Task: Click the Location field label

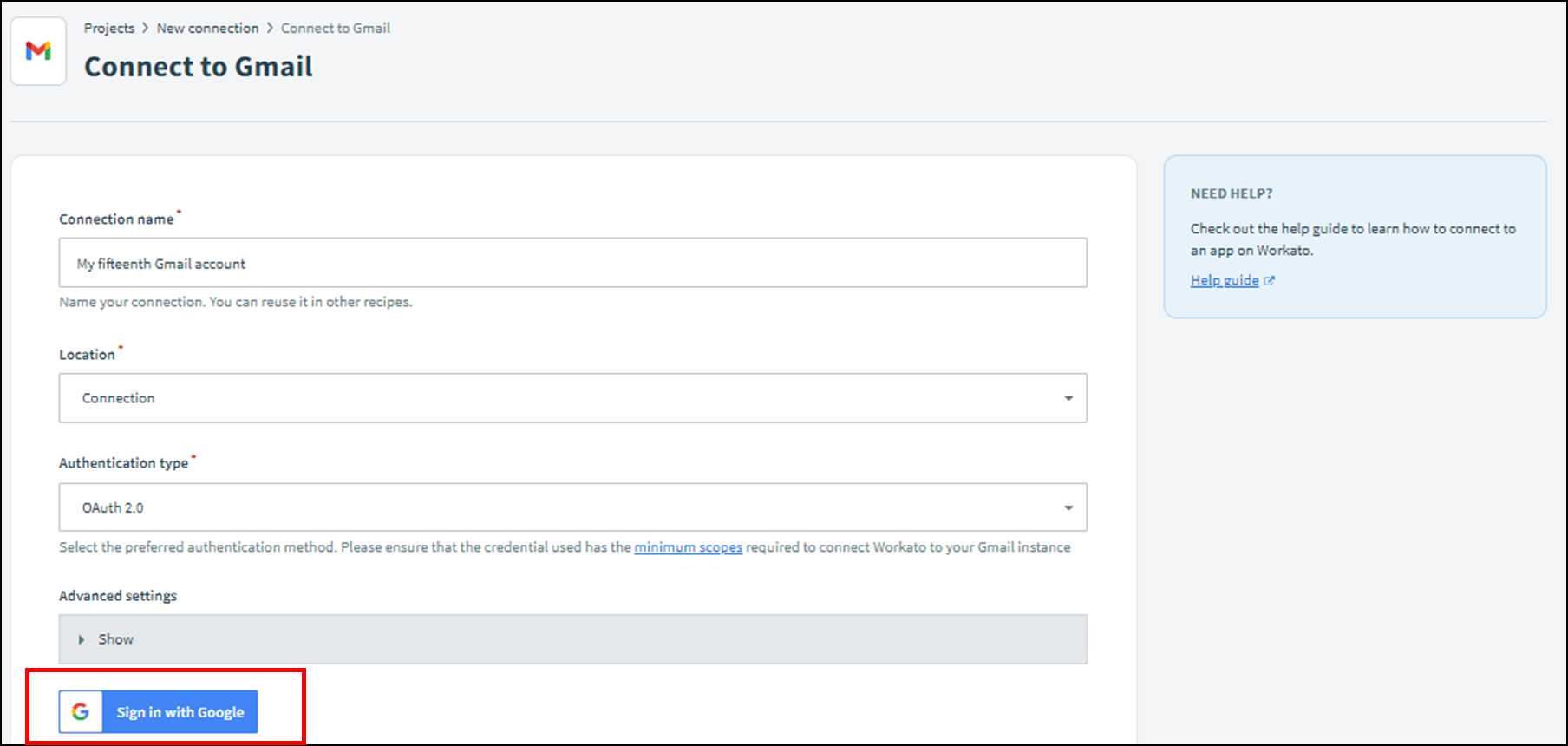Action: point(87,355)
